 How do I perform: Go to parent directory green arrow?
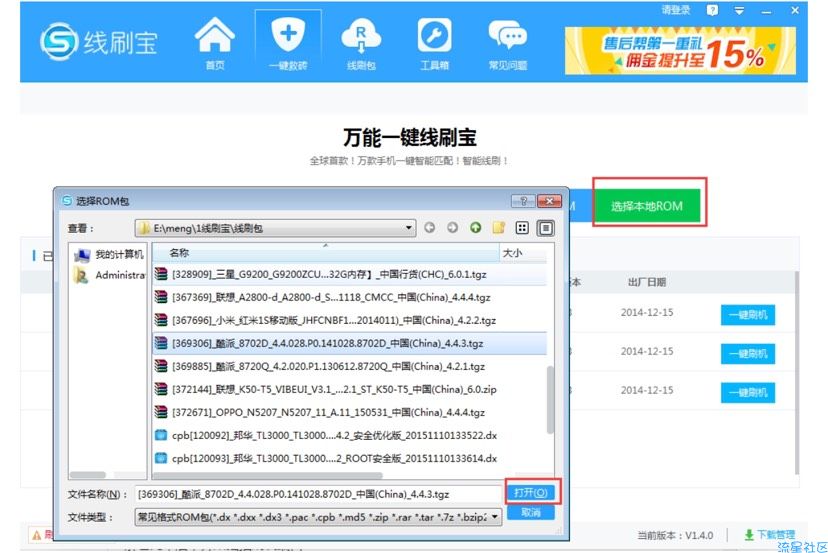[476, 228]
